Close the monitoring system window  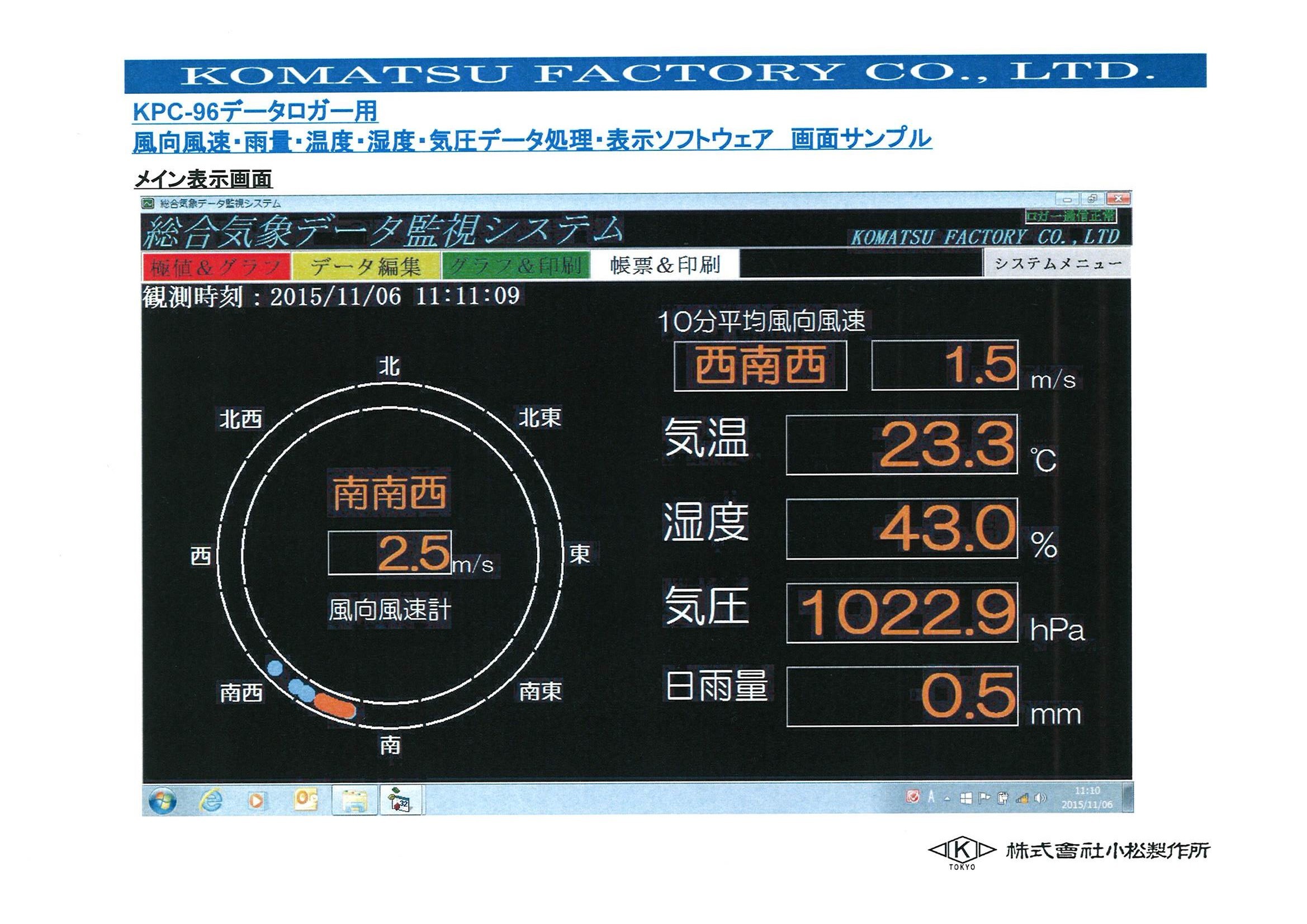tap(1118, 198)
